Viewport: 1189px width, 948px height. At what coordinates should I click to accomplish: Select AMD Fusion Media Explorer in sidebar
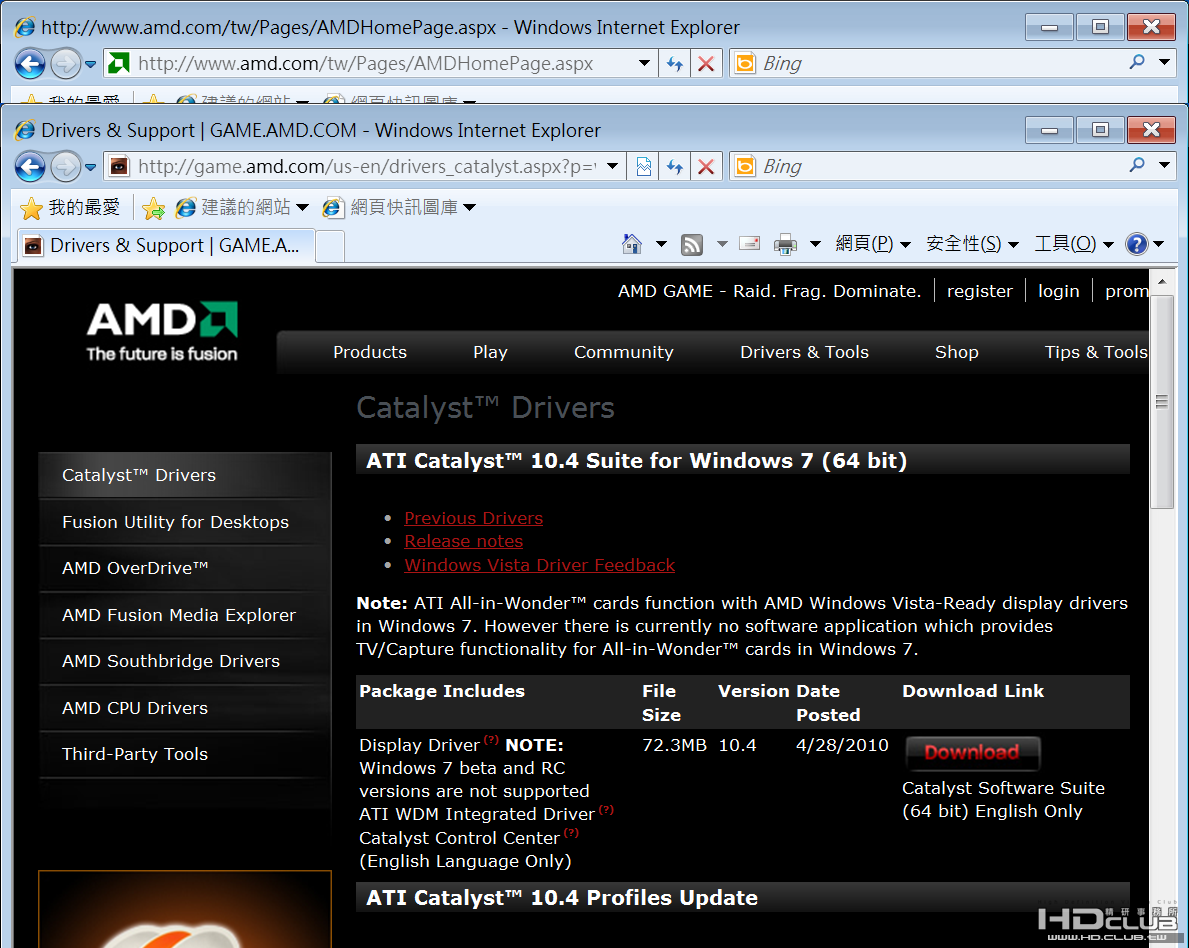[x=185, y=615]
